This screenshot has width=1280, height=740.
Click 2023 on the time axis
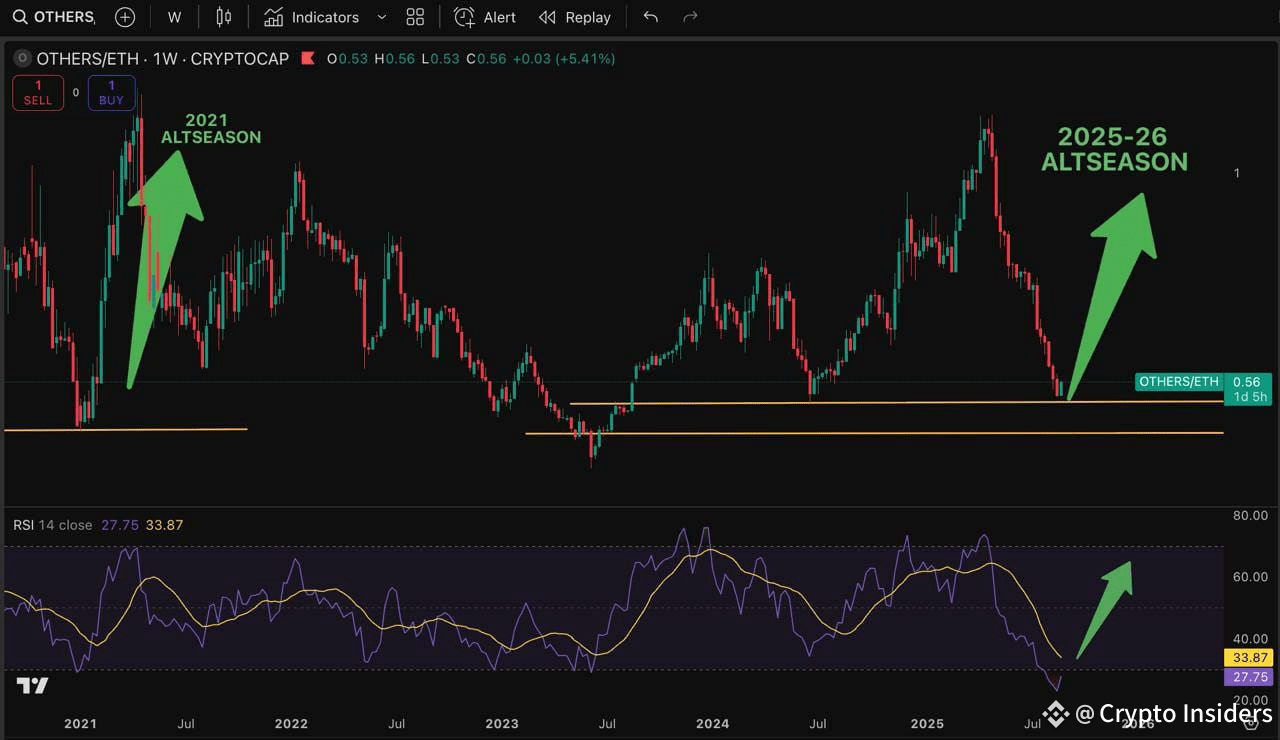502,723
